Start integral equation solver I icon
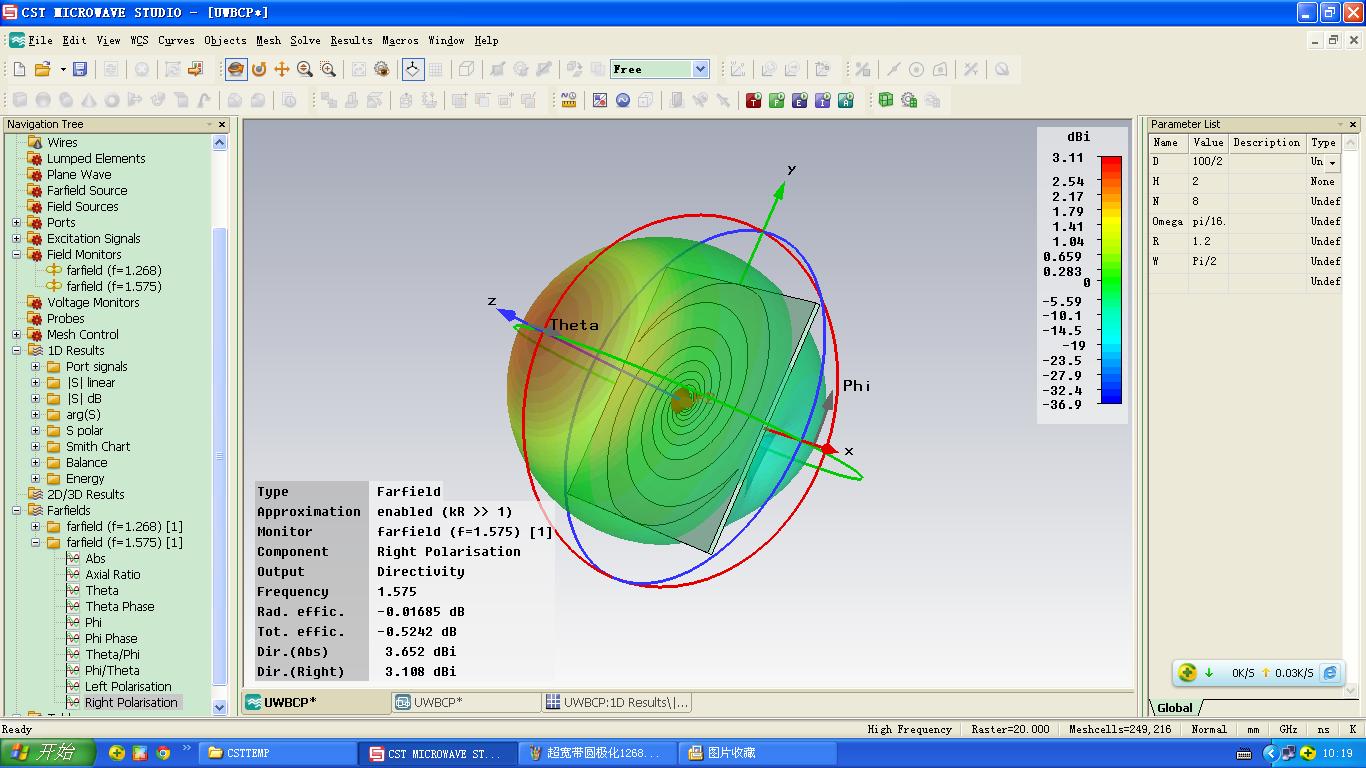This screenshot has height=768, width=1366. pos(822,100)
